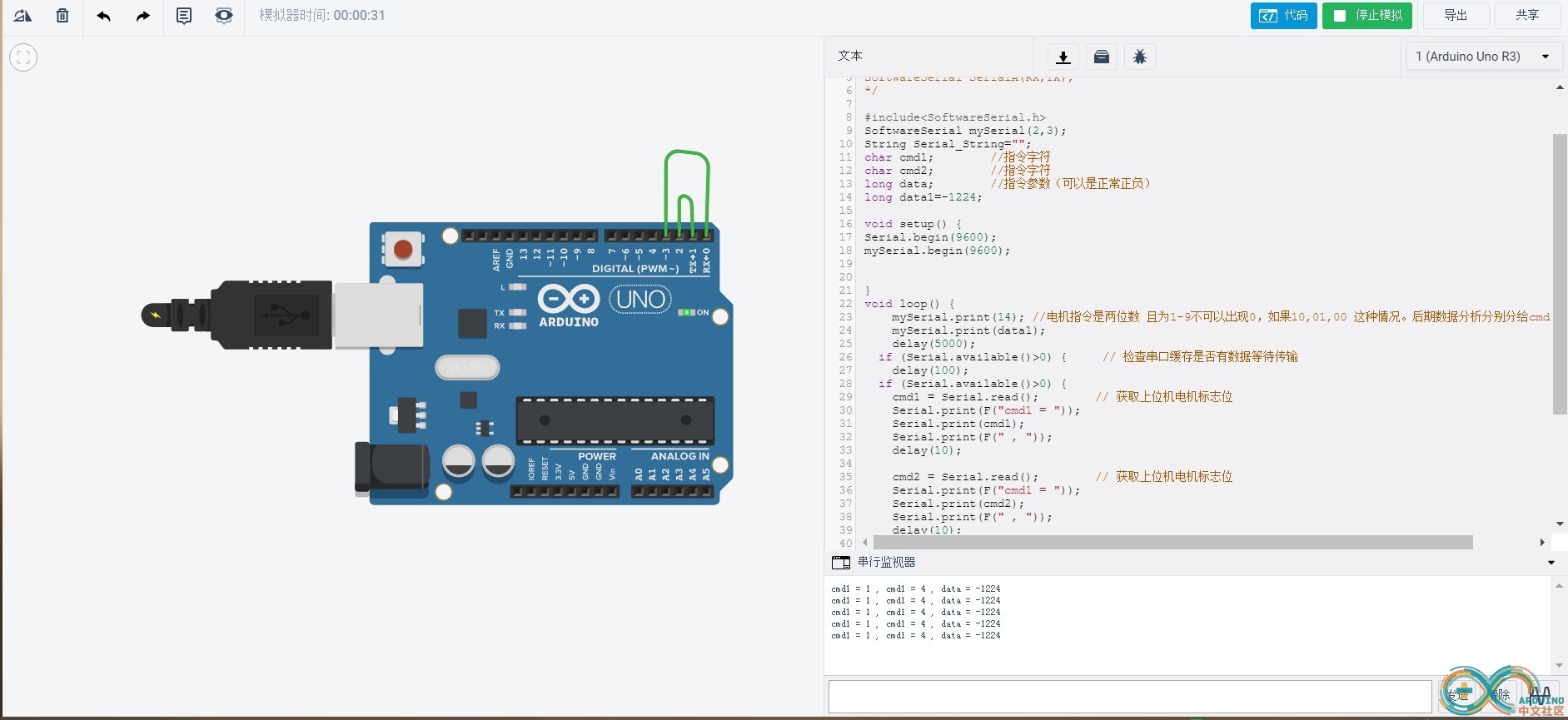The width and height of the screenshot is (1568, 720).
Task: Click the 导出 export button
Action: pyautogui.click(x=1456, y=15)
